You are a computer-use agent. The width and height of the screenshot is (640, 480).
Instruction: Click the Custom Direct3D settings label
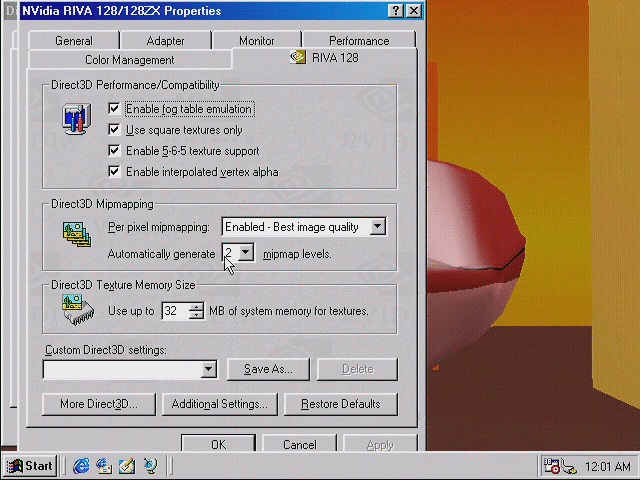(106, 350)
